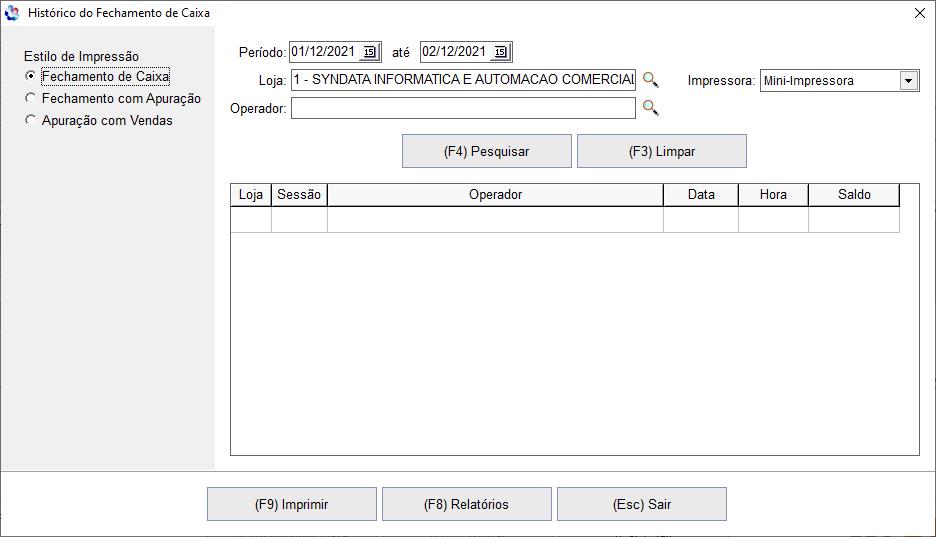
Task: Click the Saldo column header
Action: pyautogui.click(x=853, y=195)
